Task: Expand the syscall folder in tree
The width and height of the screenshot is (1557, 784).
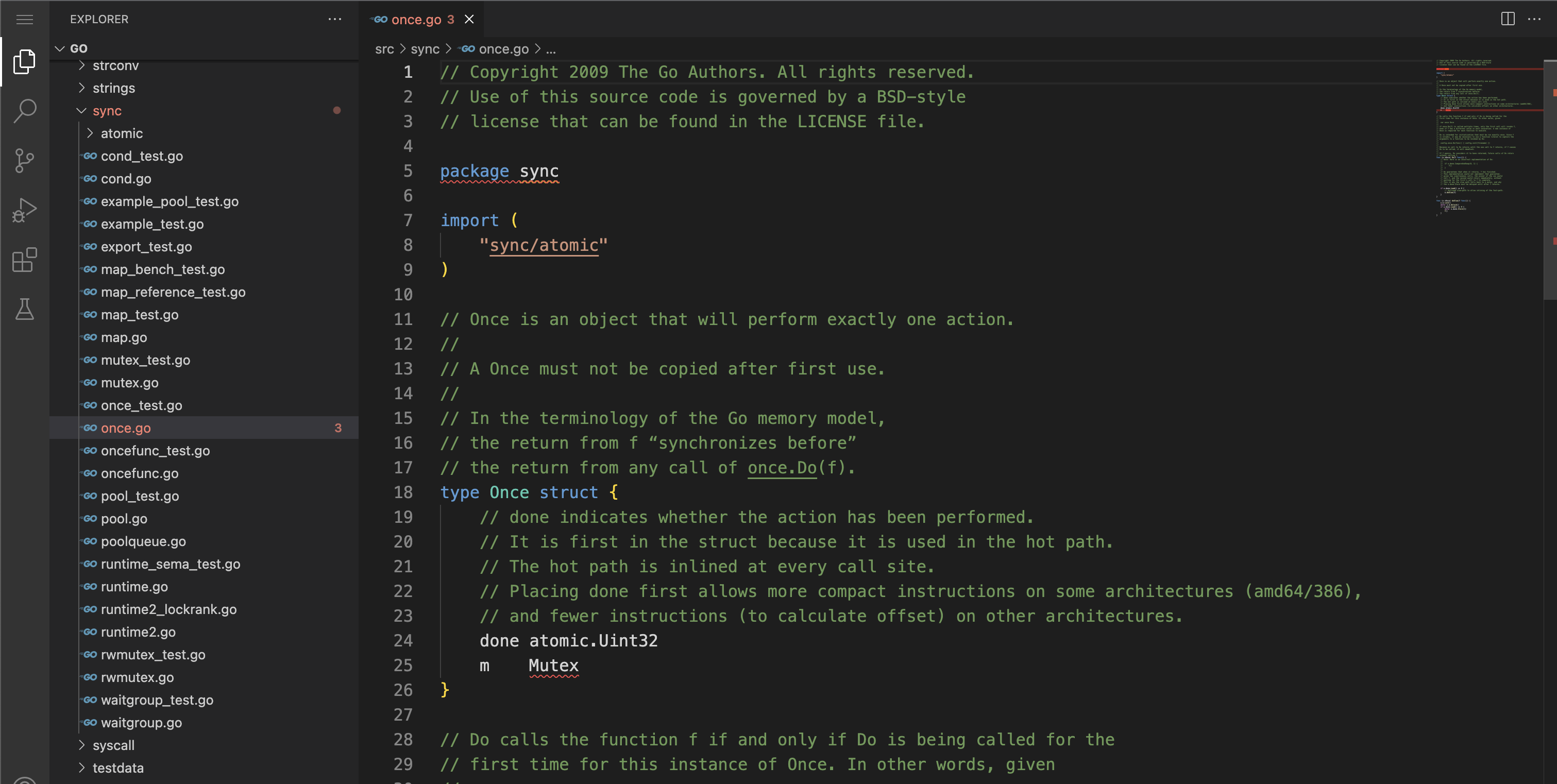Action: 113,744
